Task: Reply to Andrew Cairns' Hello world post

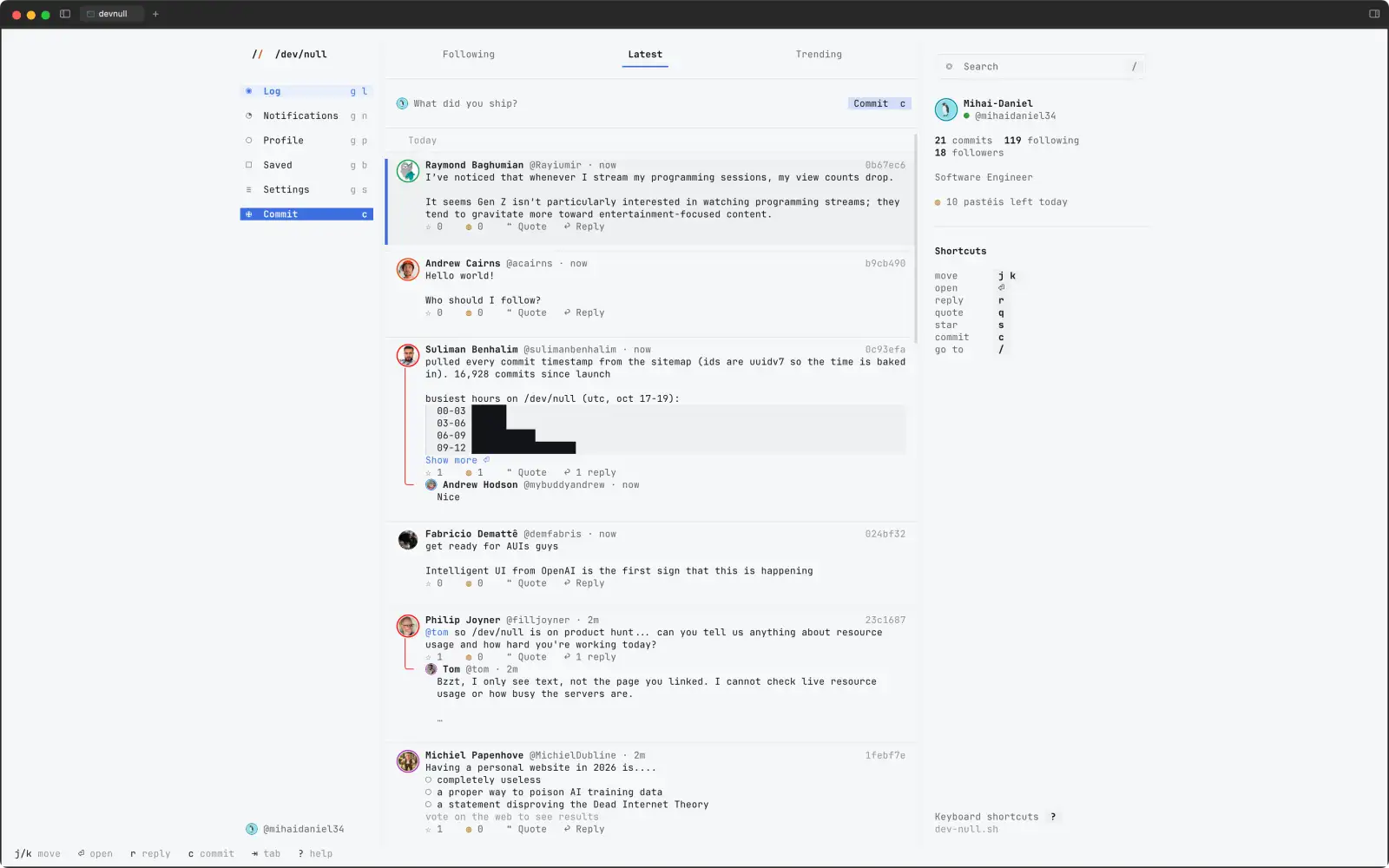Action: [x=584, y=312]
